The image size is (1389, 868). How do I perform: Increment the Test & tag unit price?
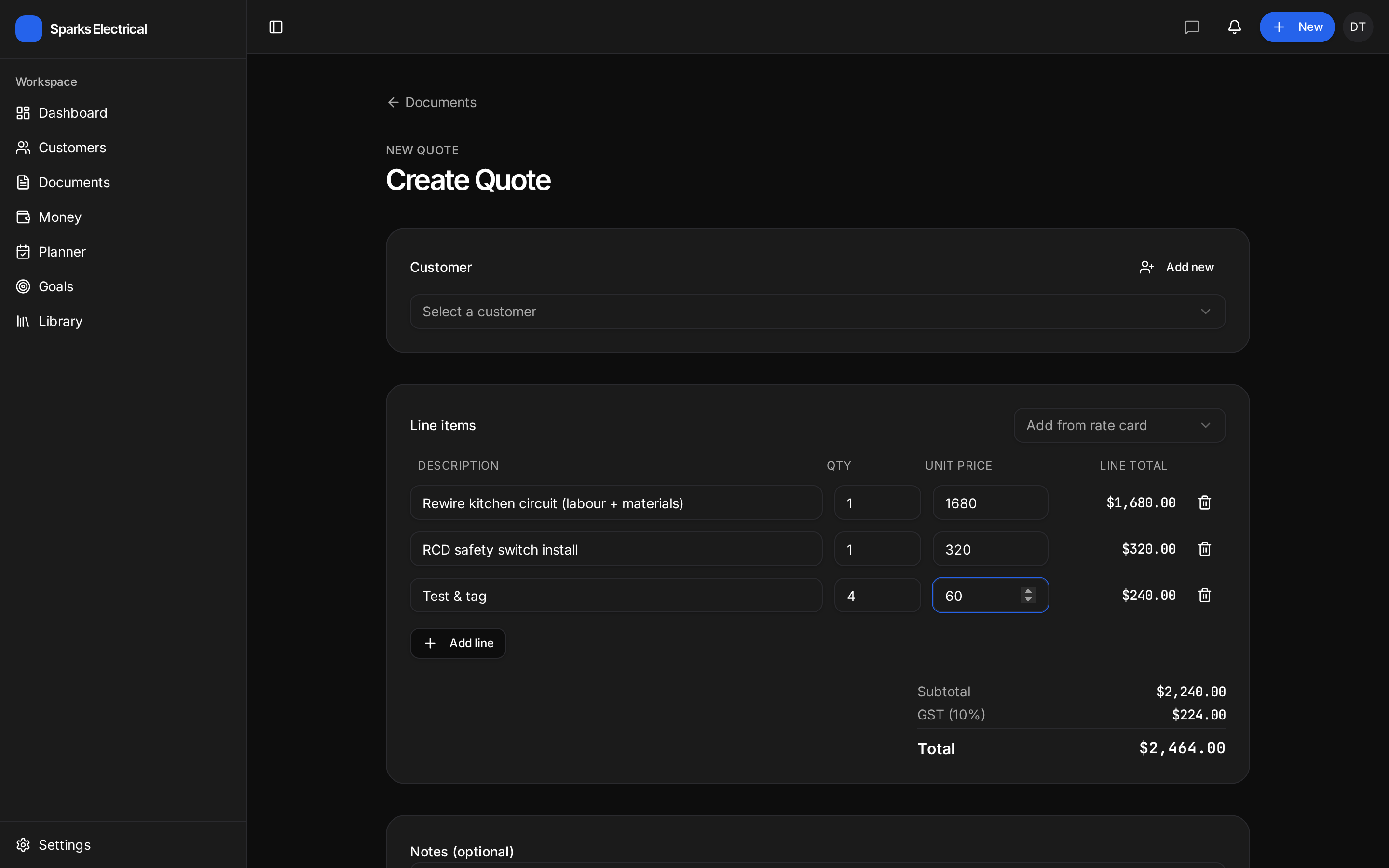(1028, 591)
